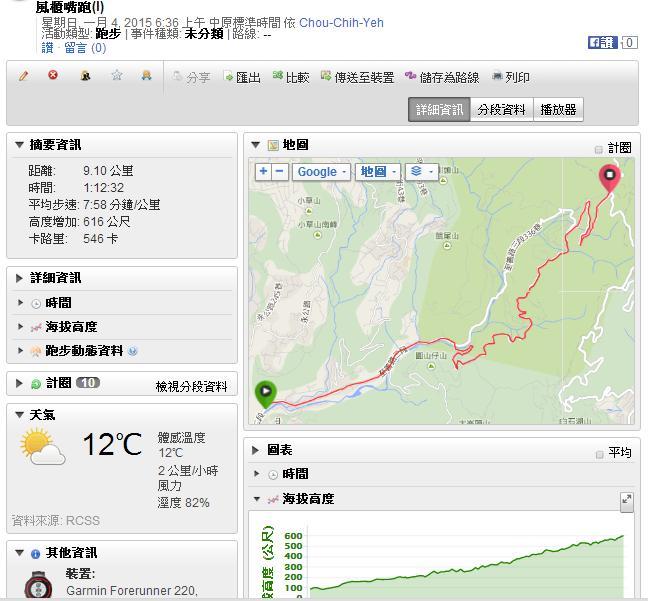Switch to the 分段資料 tab
The image size is (648, 601).
click(x=502, y=110)
